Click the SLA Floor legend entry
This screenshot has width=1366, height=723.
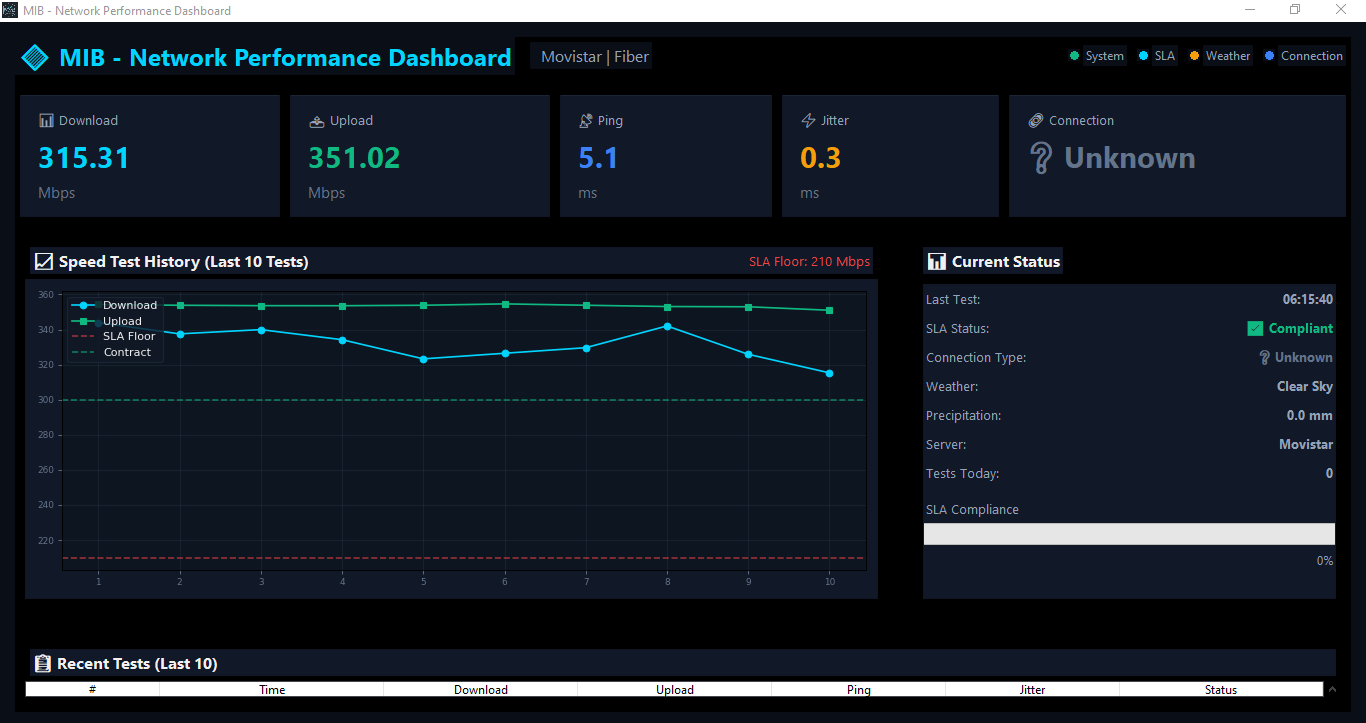[x=114, y=336]
